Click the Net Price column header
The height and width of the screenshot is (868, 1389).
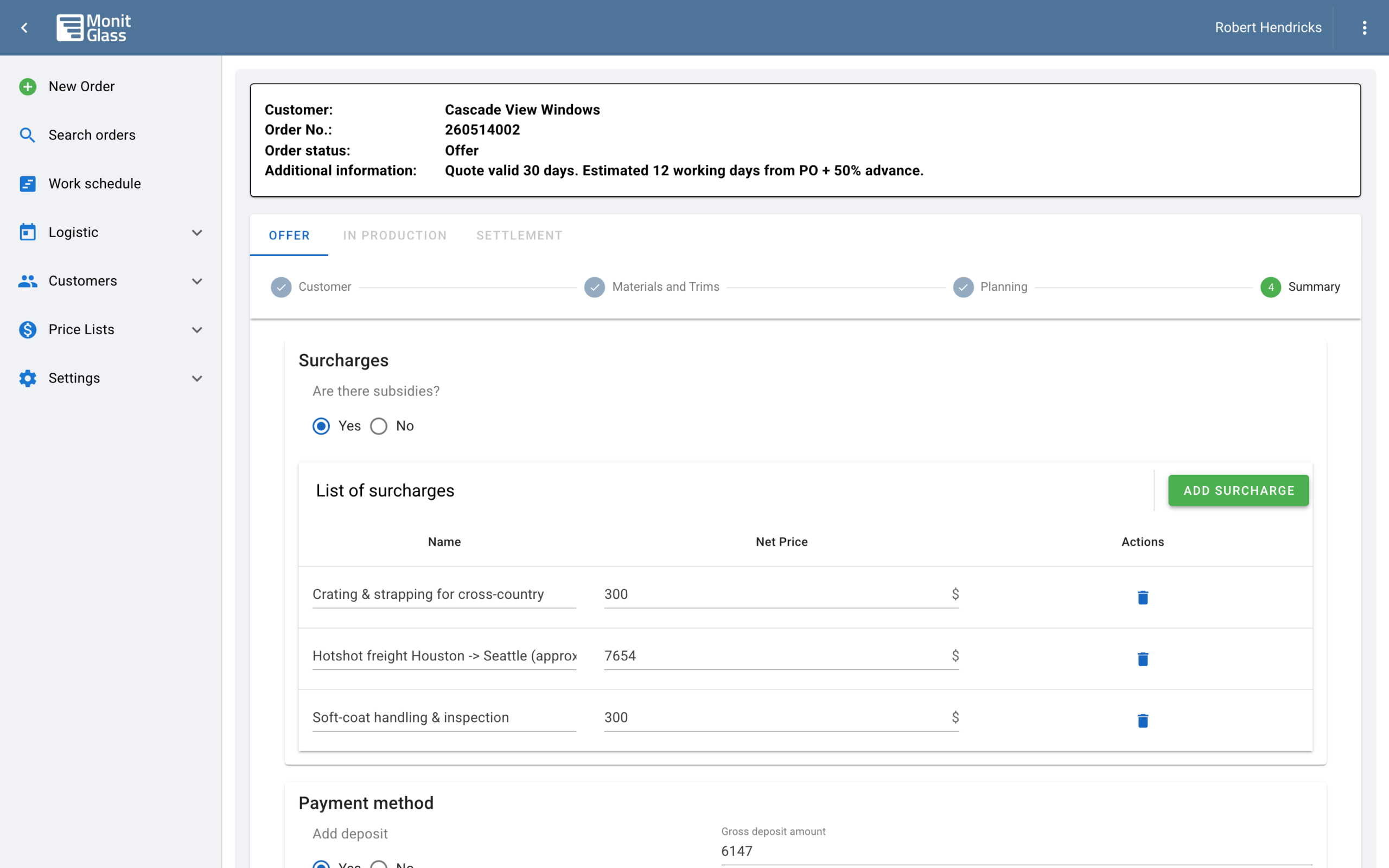coord(782,542)
